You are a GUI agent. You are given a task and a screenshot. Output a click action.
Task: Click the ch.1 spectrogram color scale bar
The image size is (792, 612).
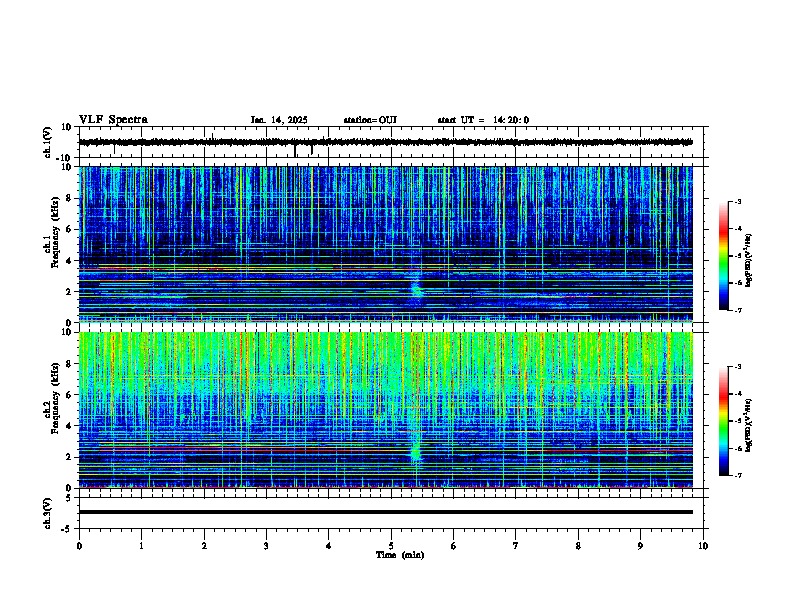pyautogui.click(x=723, y=256)
